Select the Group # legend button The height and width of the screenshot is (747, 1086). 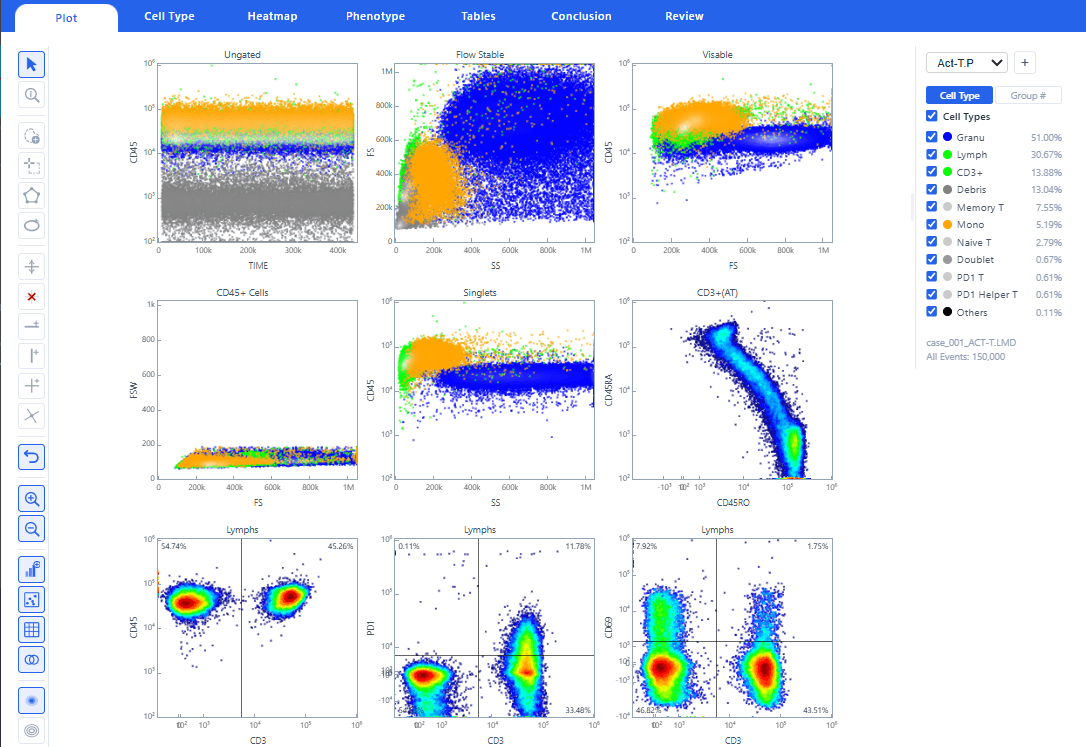1028,96
